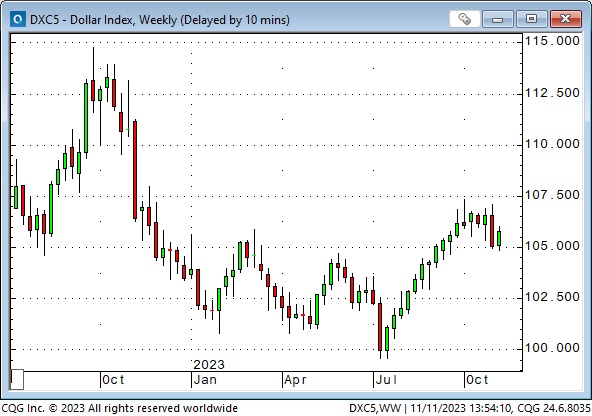Click the chain link icon button
The height and width of the screenshot is (416, 592).
(464, 19)
